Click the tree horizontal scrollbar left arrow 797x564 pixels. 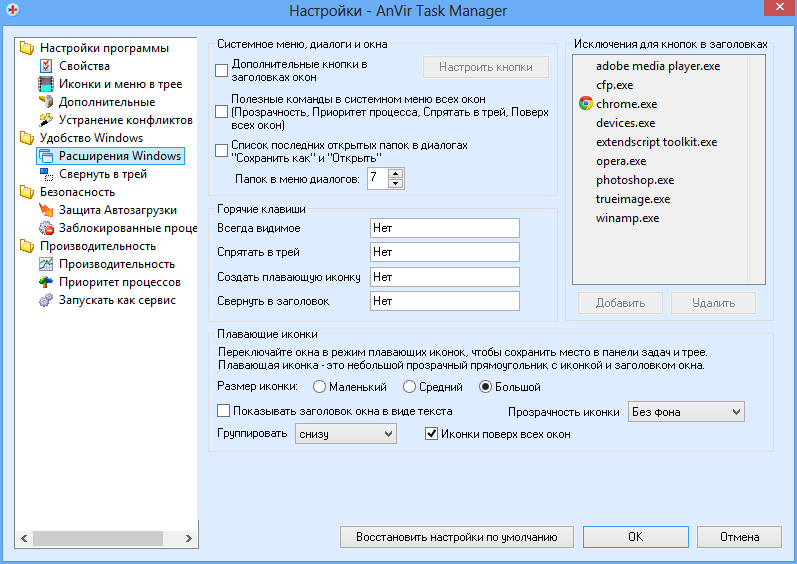pyautogui.click(x=24, y=538)
